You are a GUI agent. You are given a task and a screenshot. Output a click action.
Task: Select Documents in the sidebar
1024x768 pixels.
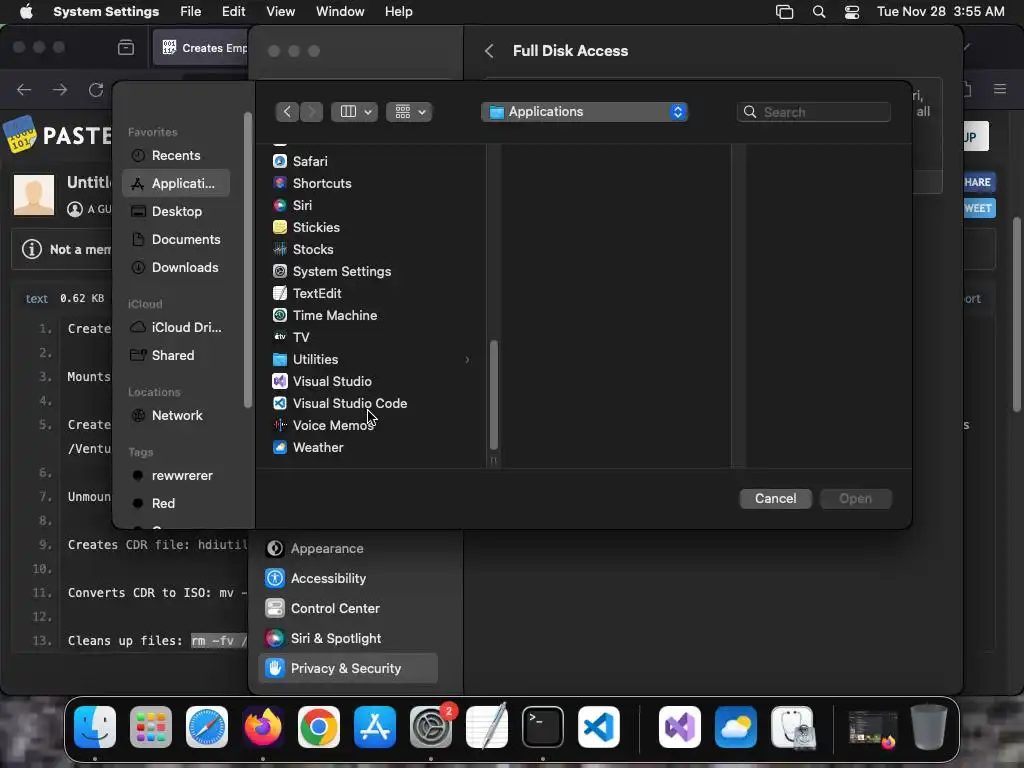(x=176, y=240)
